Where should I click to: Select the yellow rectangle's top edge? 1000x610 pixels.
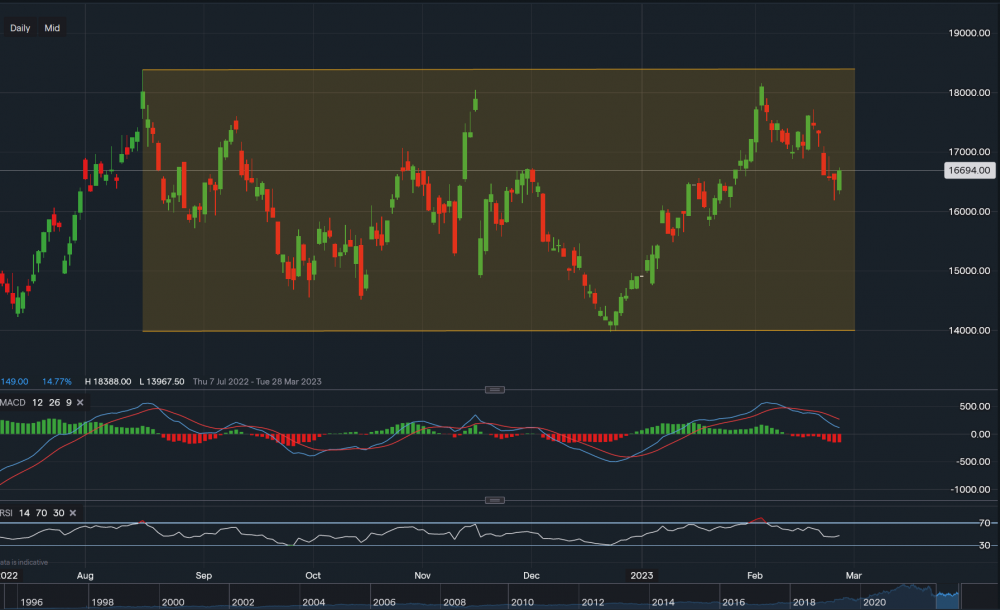[x=500, y=69]
